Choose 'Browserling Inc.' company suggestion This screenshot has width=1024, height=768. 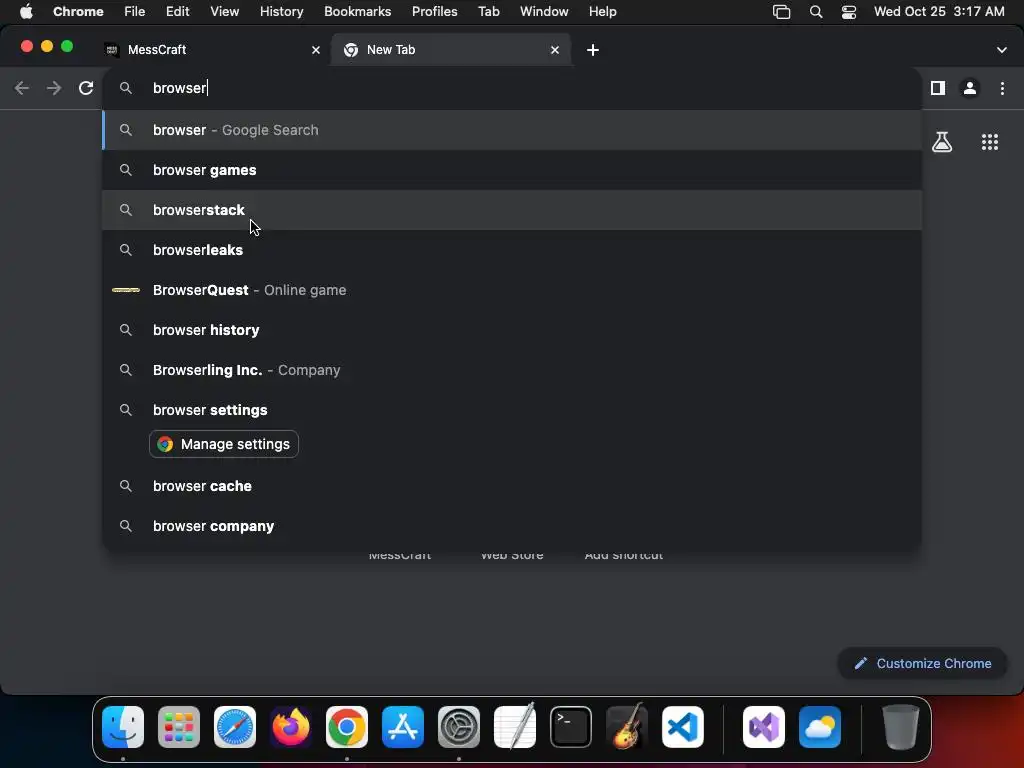point(511,370)
